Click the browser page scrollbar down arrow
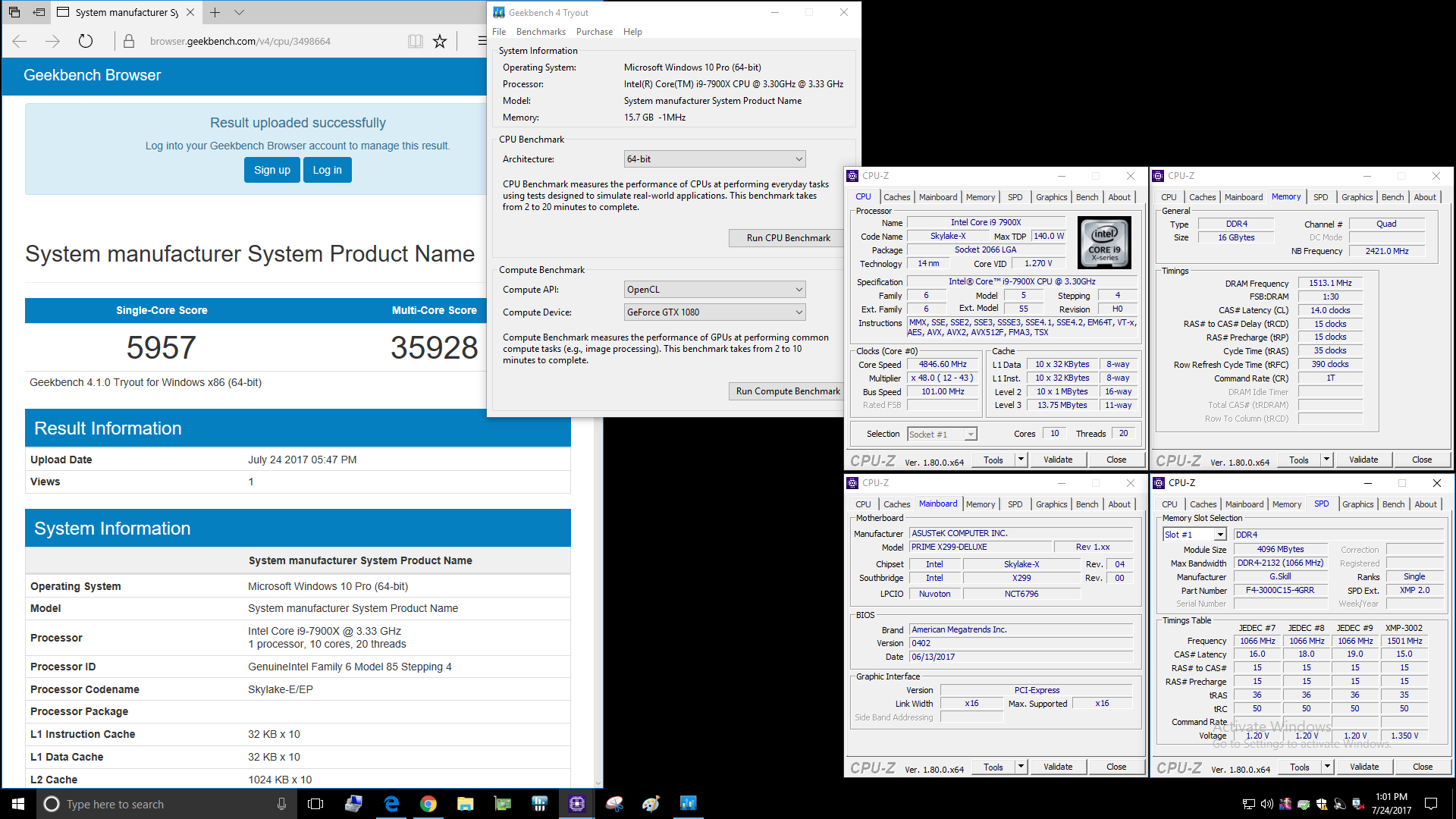Screen dimensions: 1456x819 (x=598, y=783)
